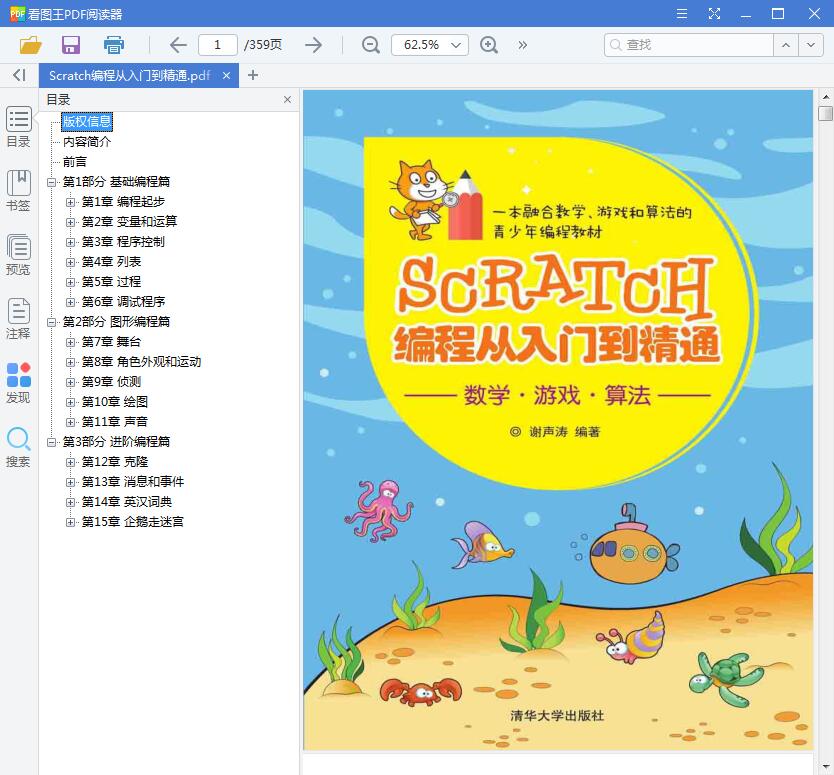The image size is (834, 775).
Task: Open the hamburger main menu in title bar
Action: coord(682,14)
